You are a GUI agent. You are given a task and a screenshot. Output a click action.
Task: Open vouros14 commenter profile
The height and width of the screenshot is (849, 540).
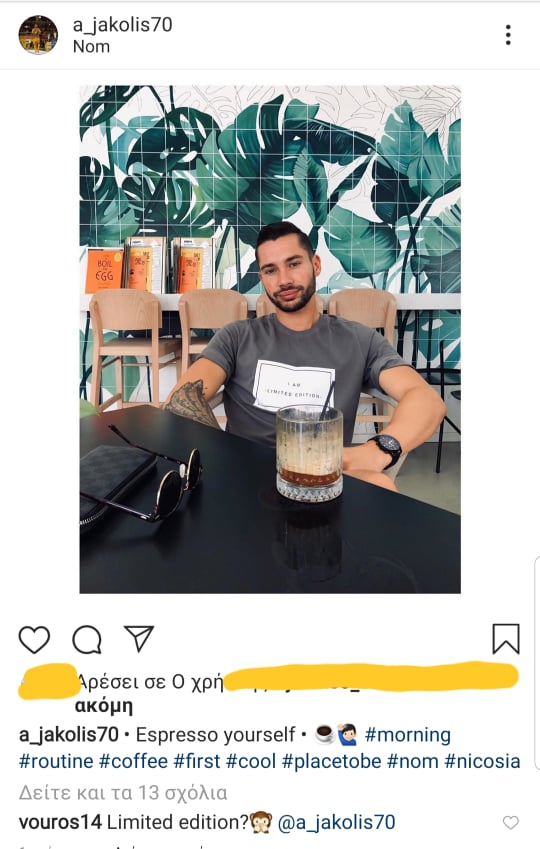[60, 822]
